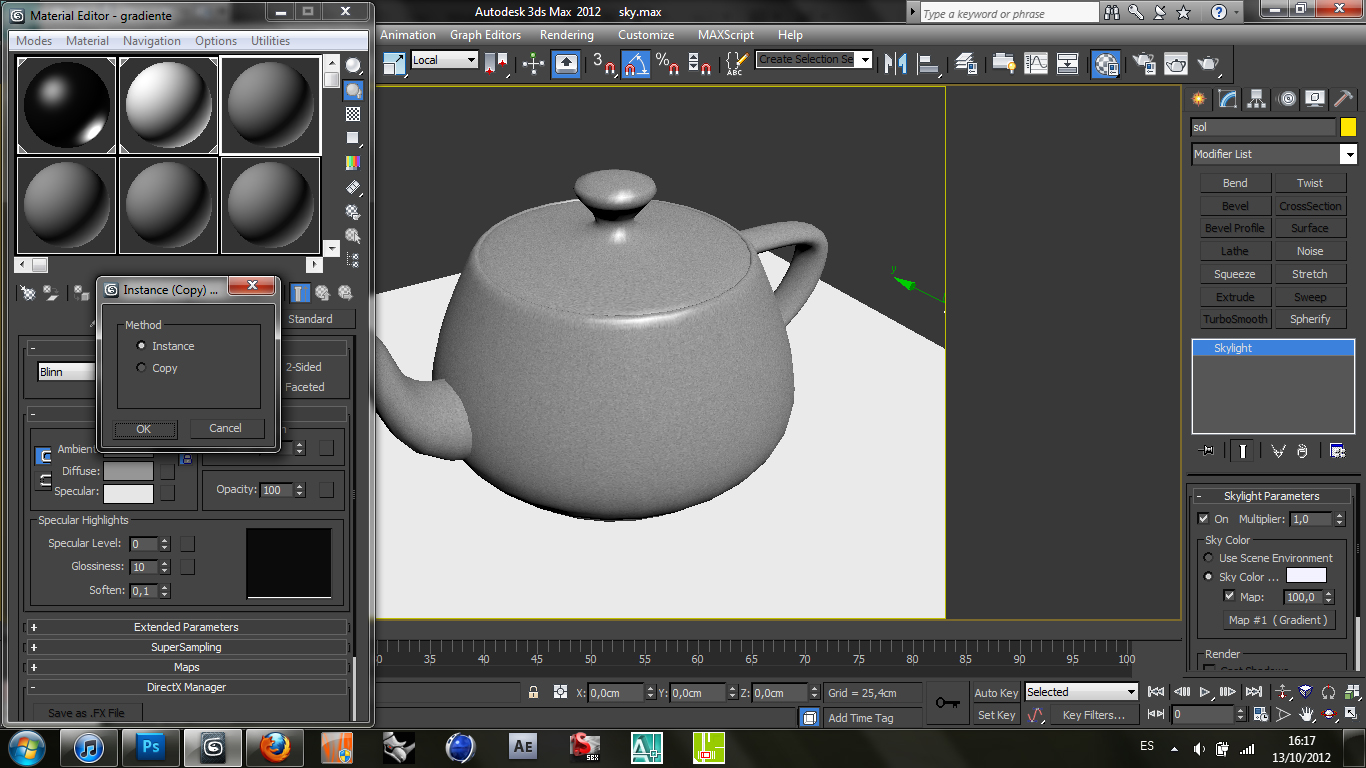Image resolution: width=1366 pixels, height=768 pixels.
Task: Expand the Extended Parameters rollout
Action: (186, 627)
